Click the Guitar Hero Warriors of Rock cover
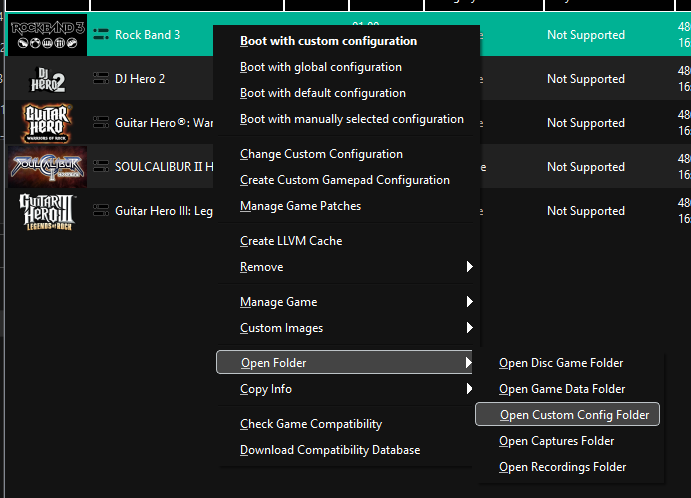This screenshot has height=498, width=691. (48, 123)
